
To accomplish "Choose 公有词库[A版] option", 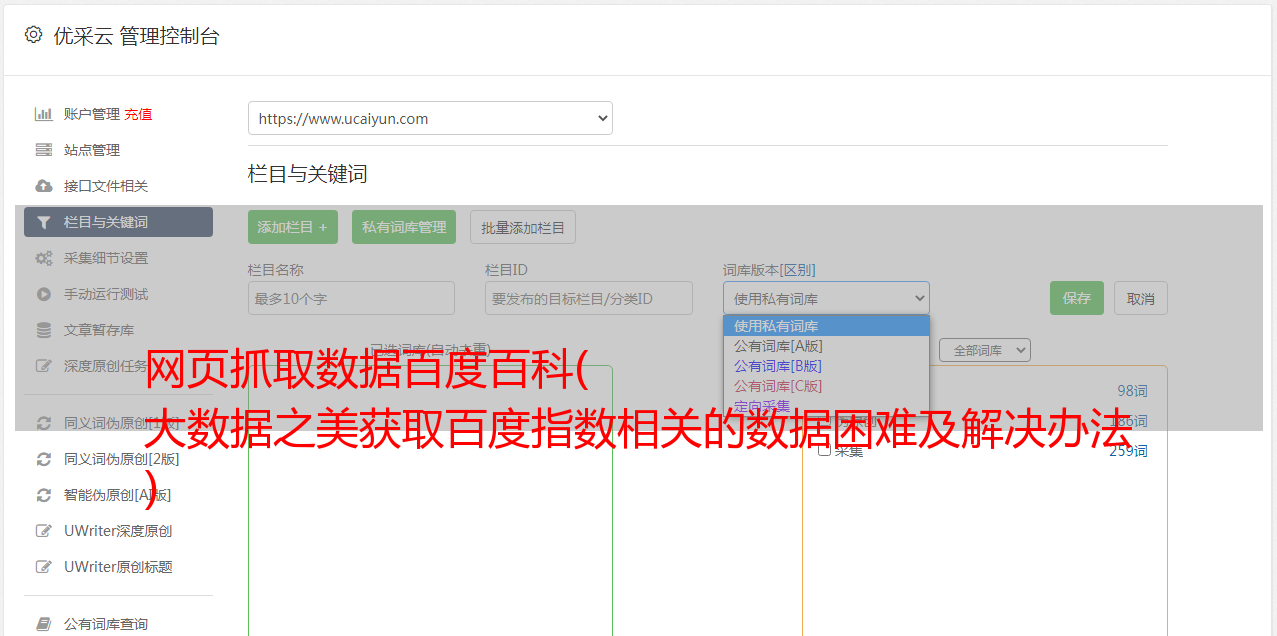I will [x=826, y=346].
